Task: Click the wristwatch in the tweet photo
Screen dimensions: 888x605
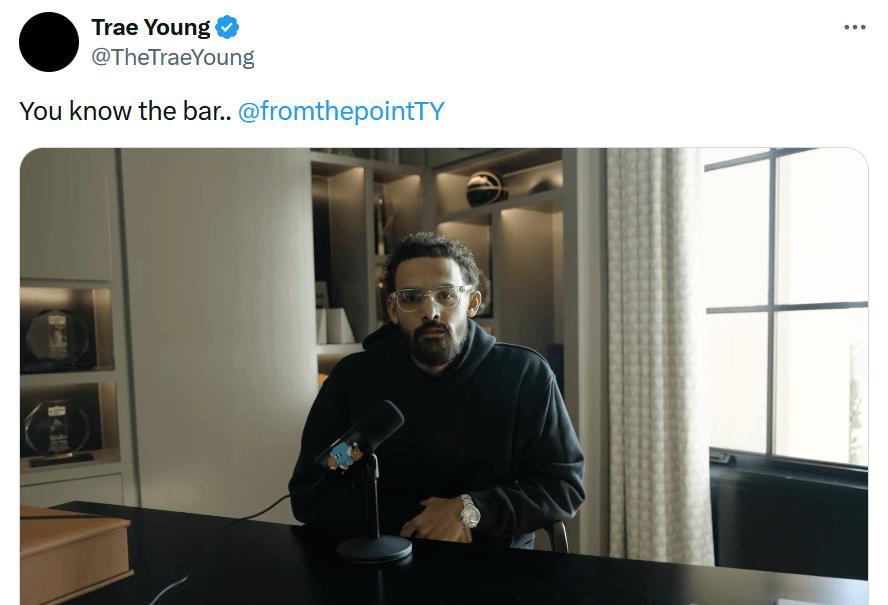Action: pos(469,510)
